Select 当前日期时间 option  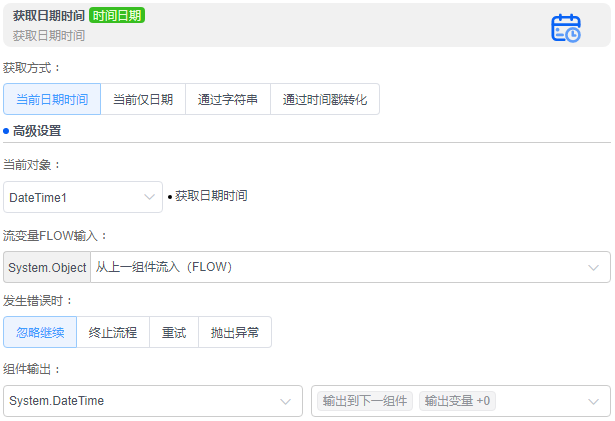(52, 100)
